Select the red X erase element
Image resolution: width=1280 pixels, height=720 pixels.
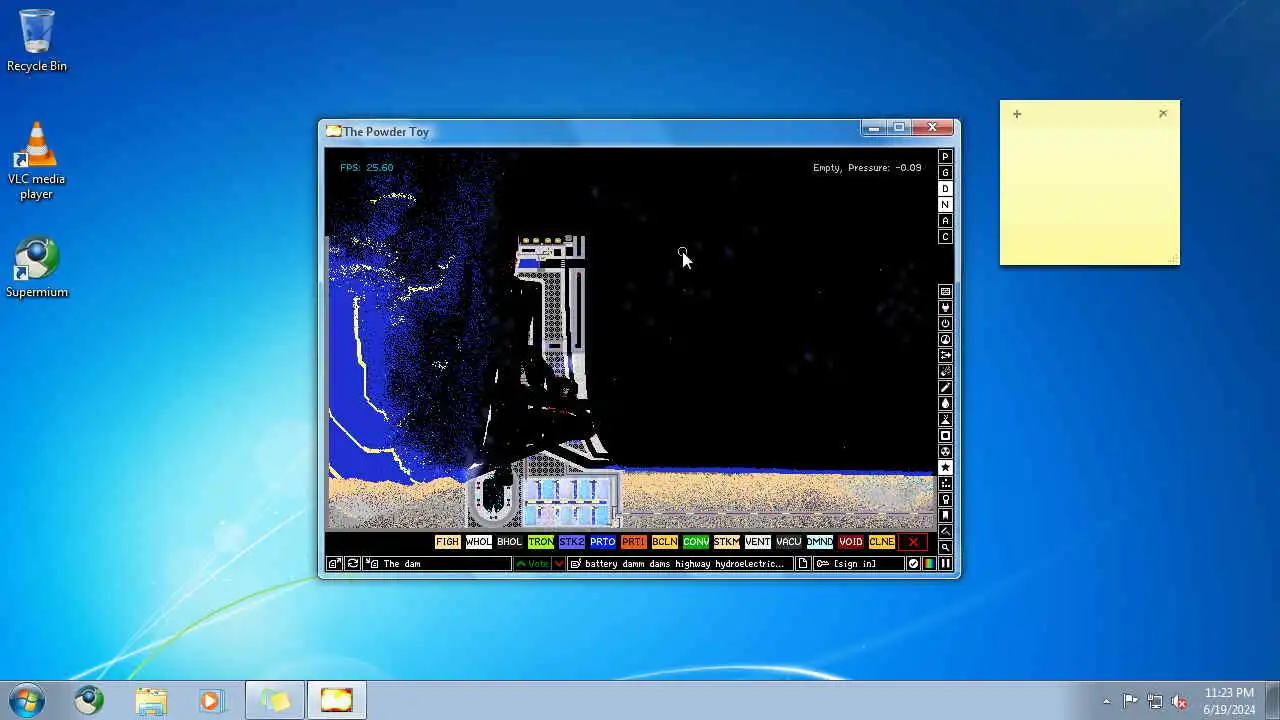pos(912,542)
